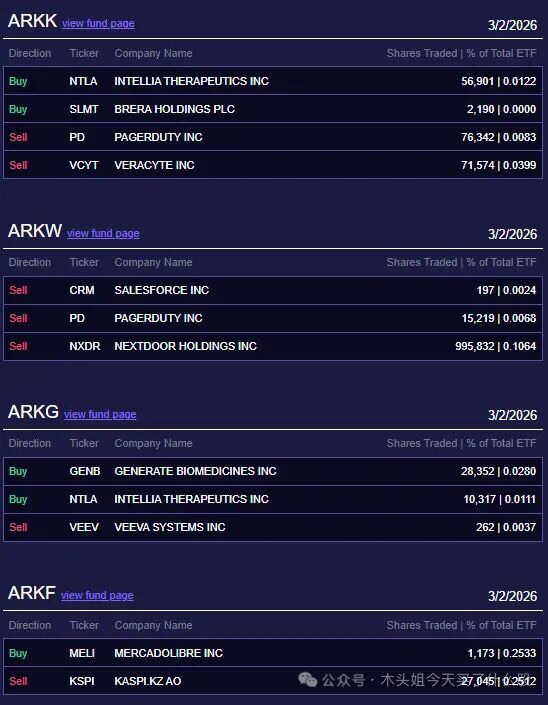Select the NTLA Buy row in ARKG
The image size is (548, 705).
273,499
